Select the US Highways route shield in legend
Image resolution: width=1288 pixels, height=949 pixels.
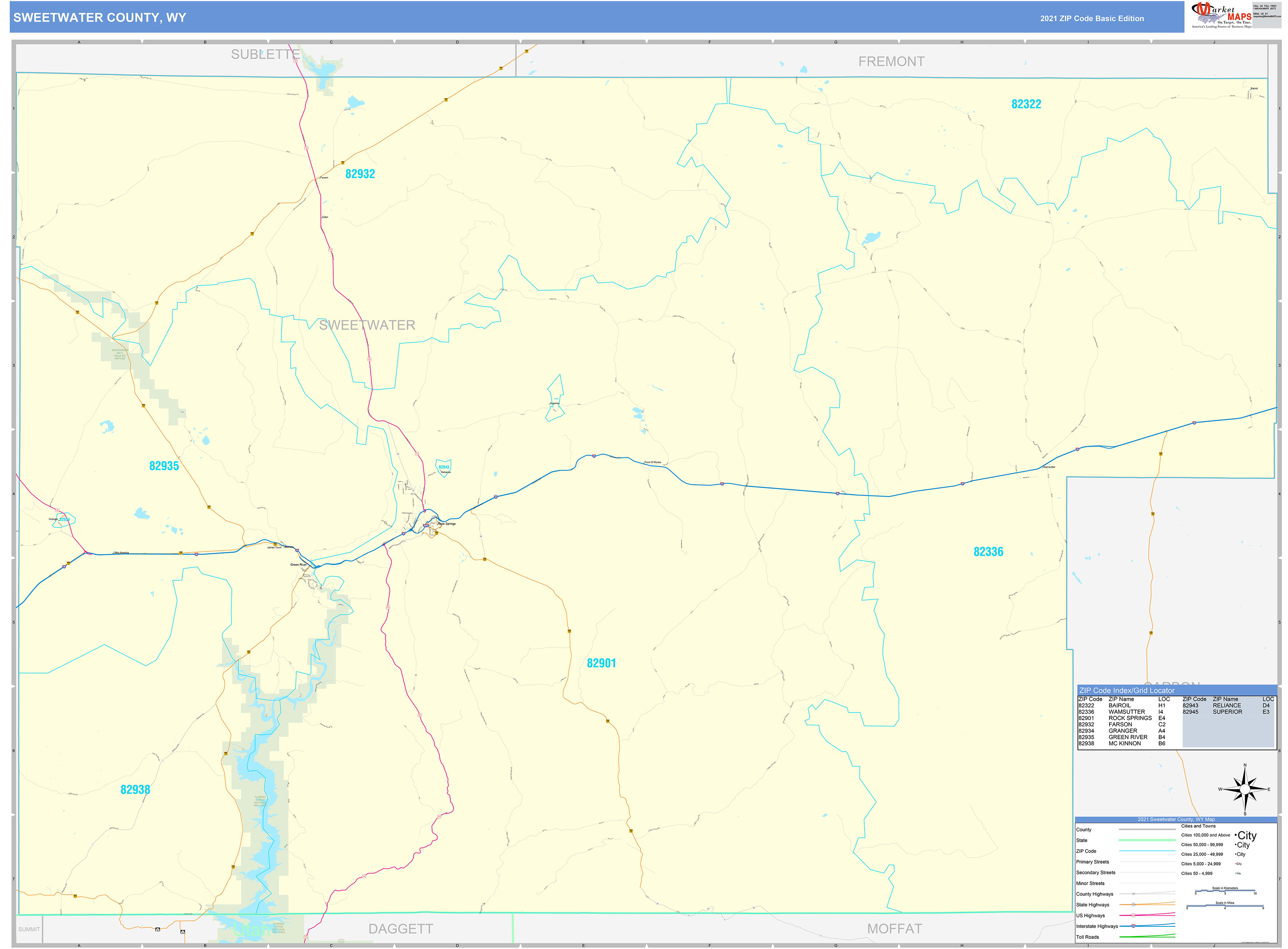(1134, 916)
